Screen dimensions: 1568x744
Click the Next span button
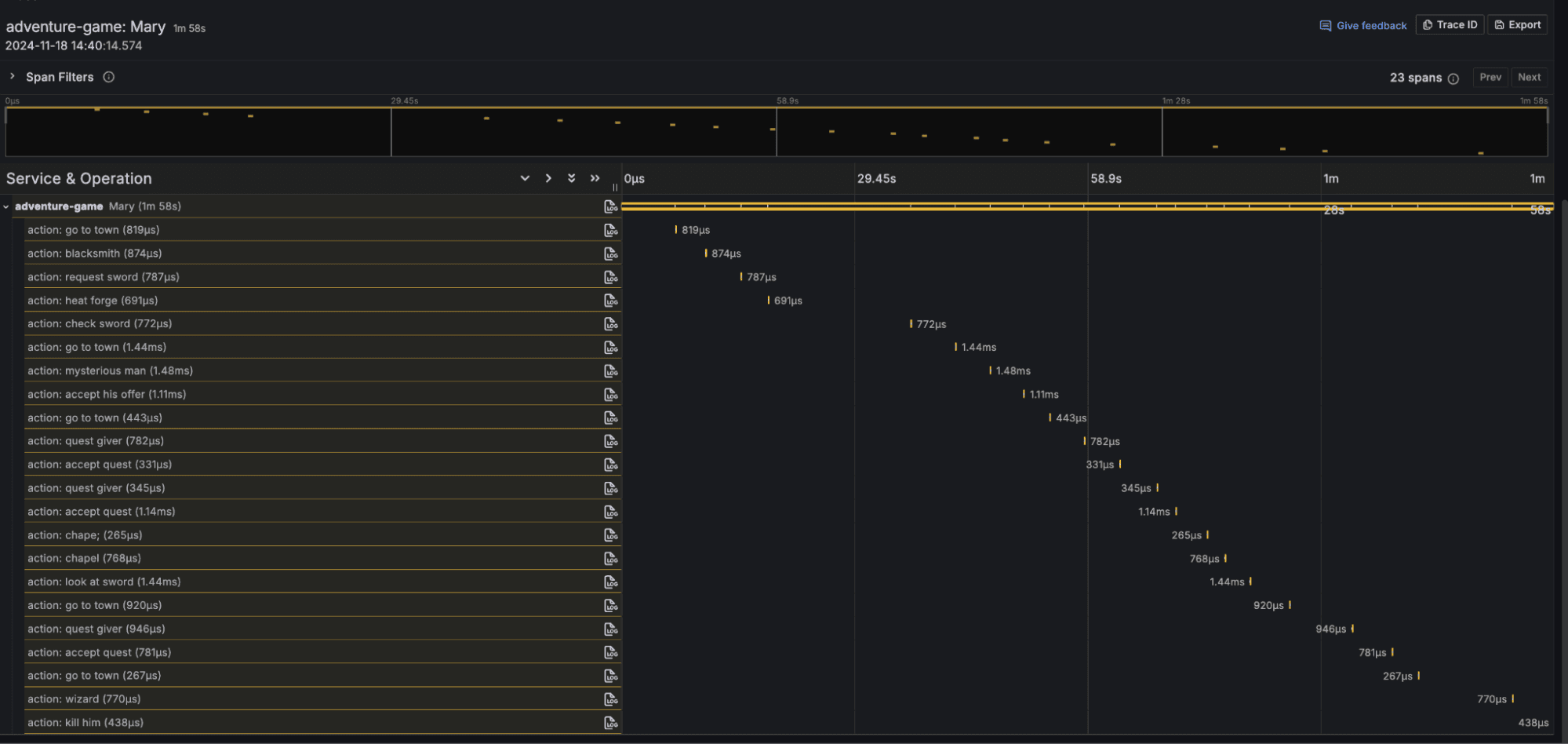[1529, 77]
